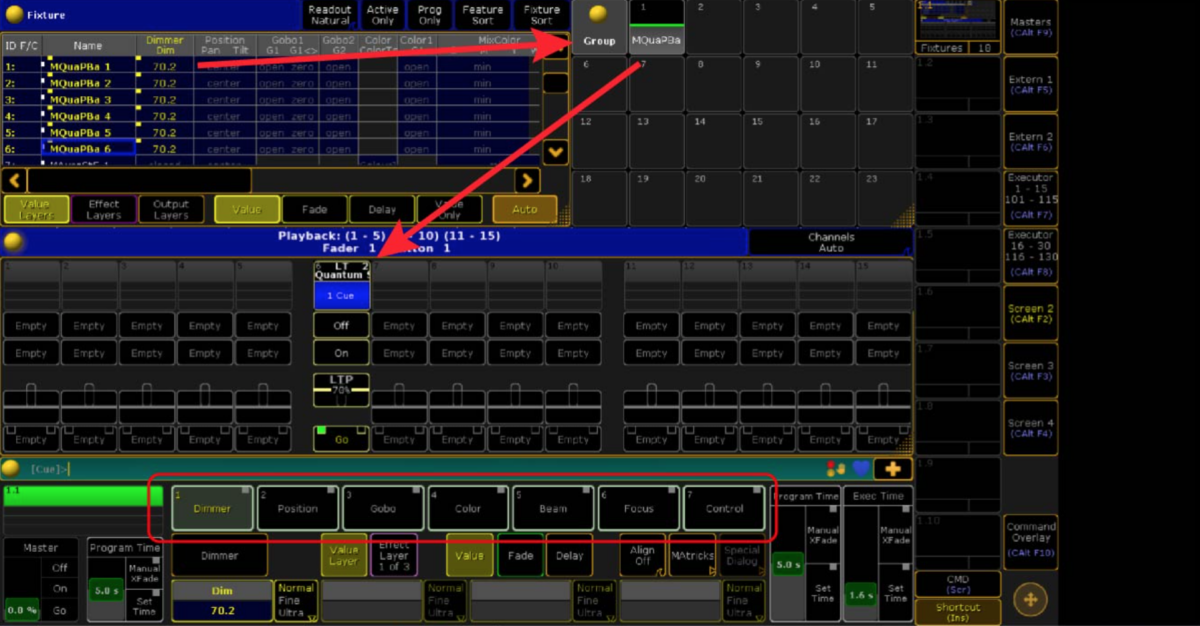Click Value Layer in the encoder bar

[344, 555]
